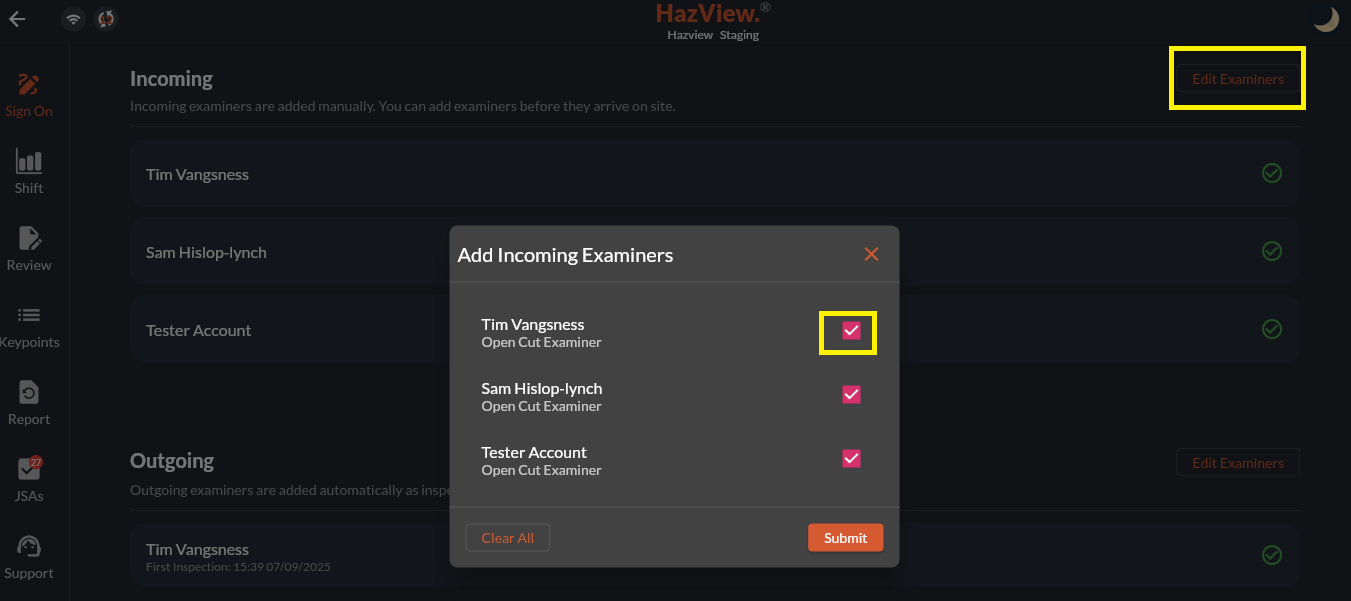The image size is (1351, 601).
Task: Click the Tester Account incoming row checkmark
Action: click(1272, 329)
